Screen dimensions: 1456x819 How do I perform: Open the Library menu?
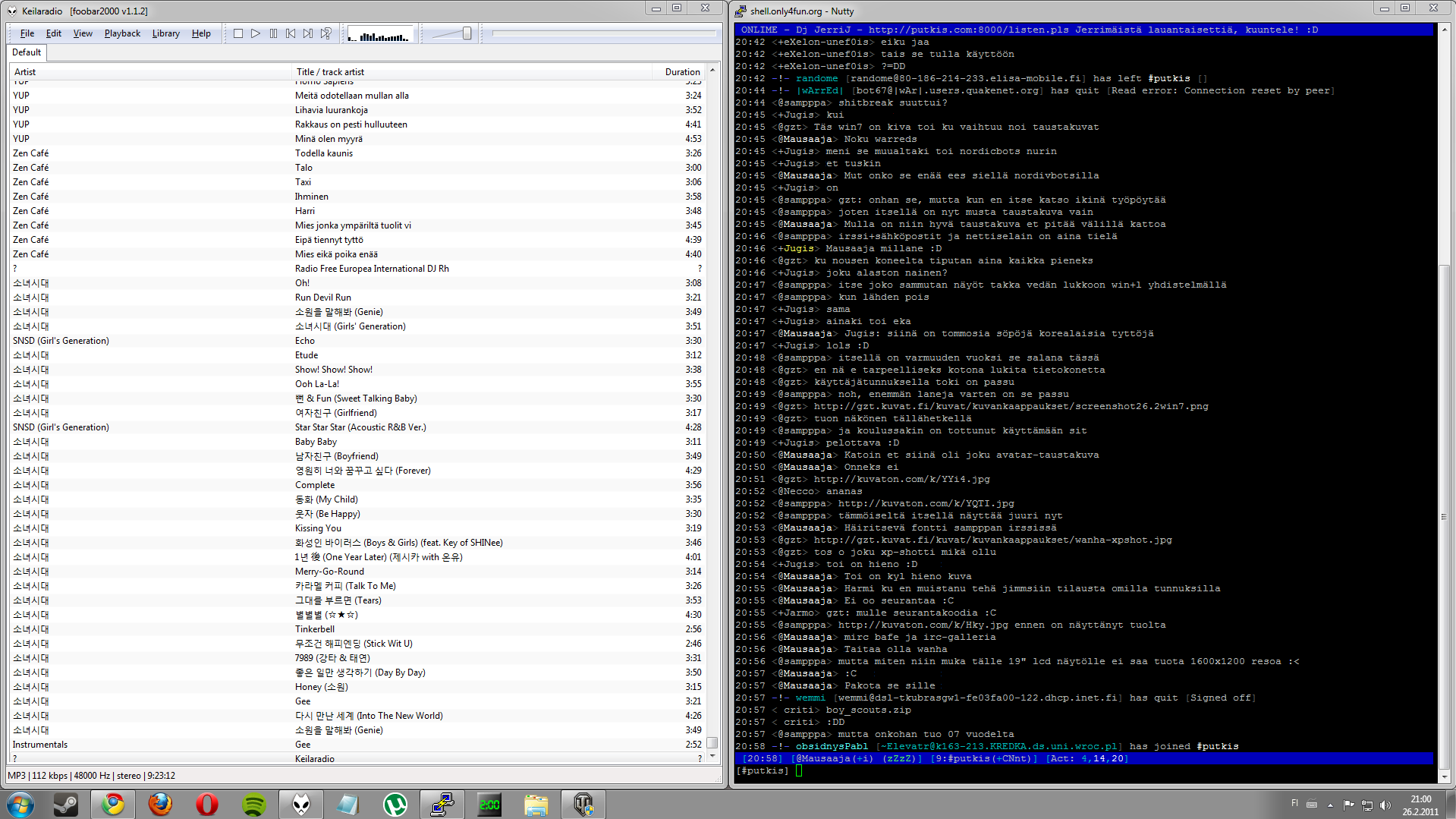[165, 33]
